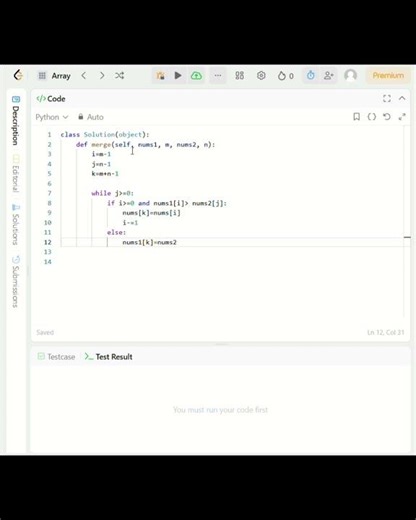Screen dimensions: 416x520
Task: Click the Premium button
Action: [x=388, y=75]
